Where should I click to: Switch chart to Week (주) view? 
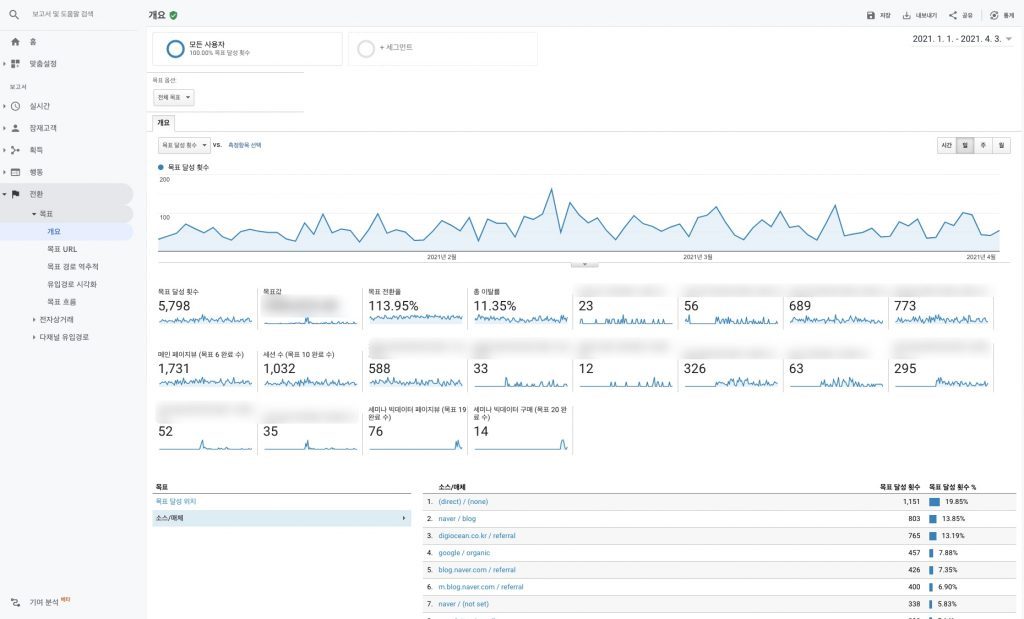coord(983,145)
